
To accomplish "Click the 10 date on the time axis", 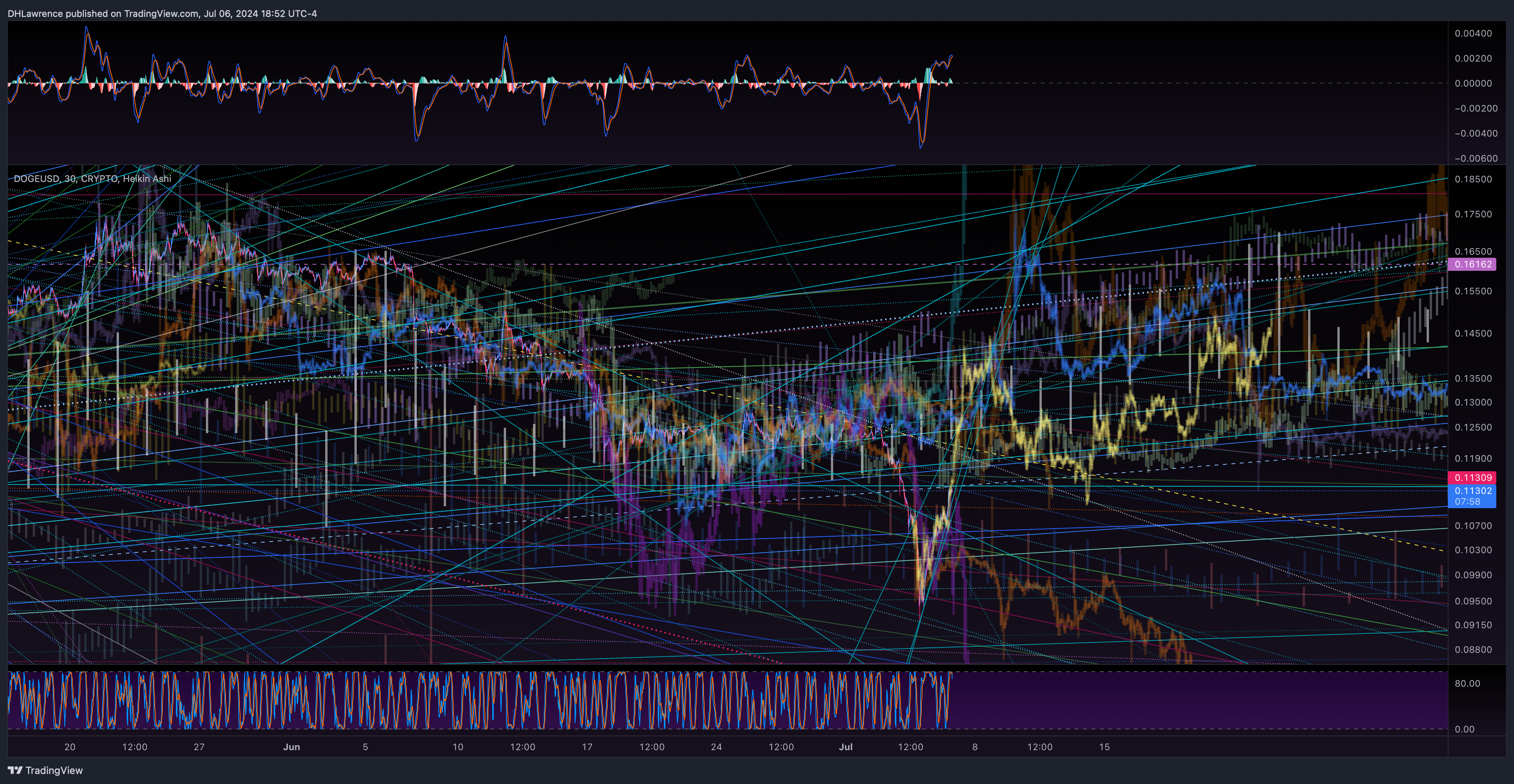I will (458, 747).
